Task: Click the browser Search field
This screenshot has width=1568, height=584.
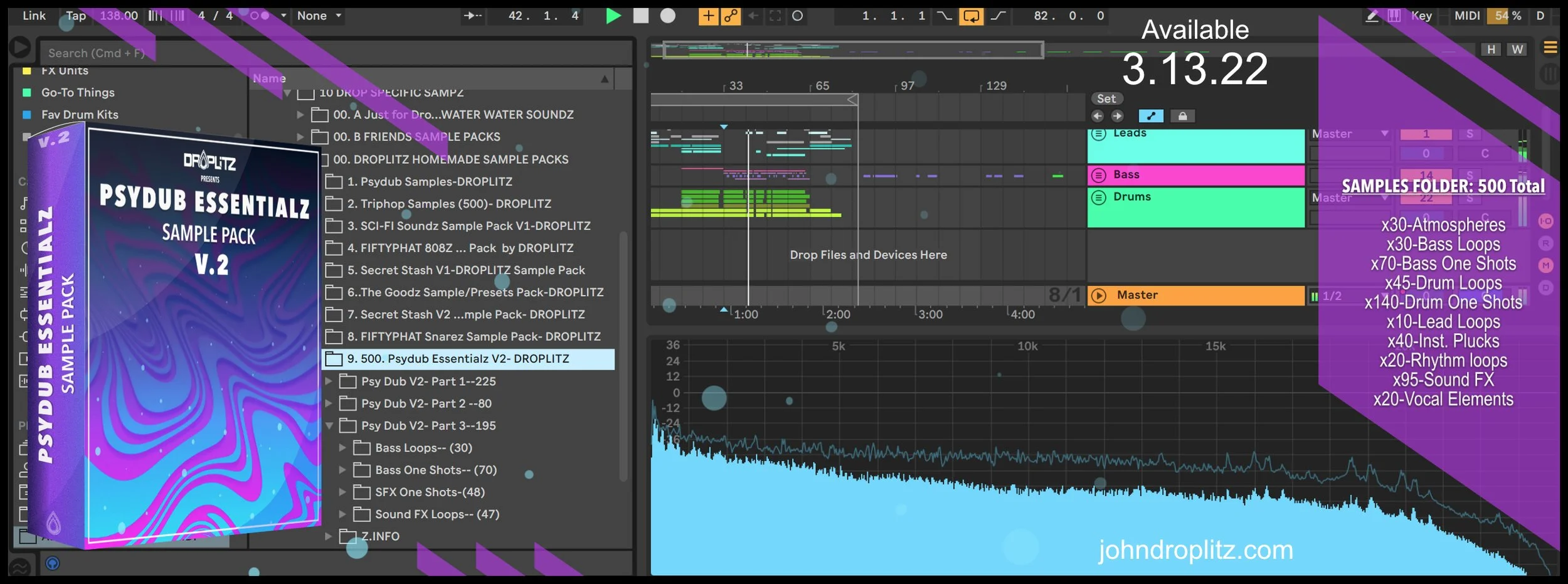Action: [x=336, y=53]
